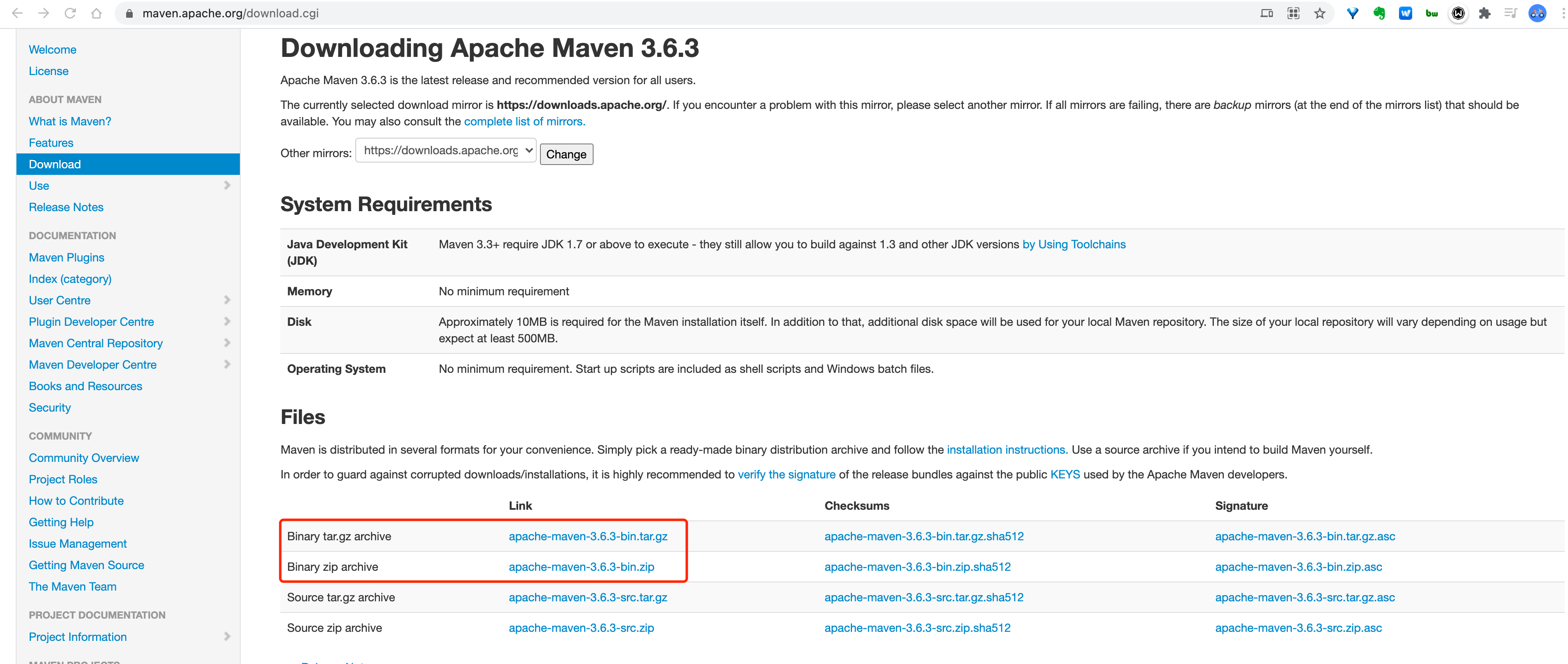Download apache-maven-3.6.3-bin.zip
This screenshot has width=1568, height=664.
tap(581, 567)
